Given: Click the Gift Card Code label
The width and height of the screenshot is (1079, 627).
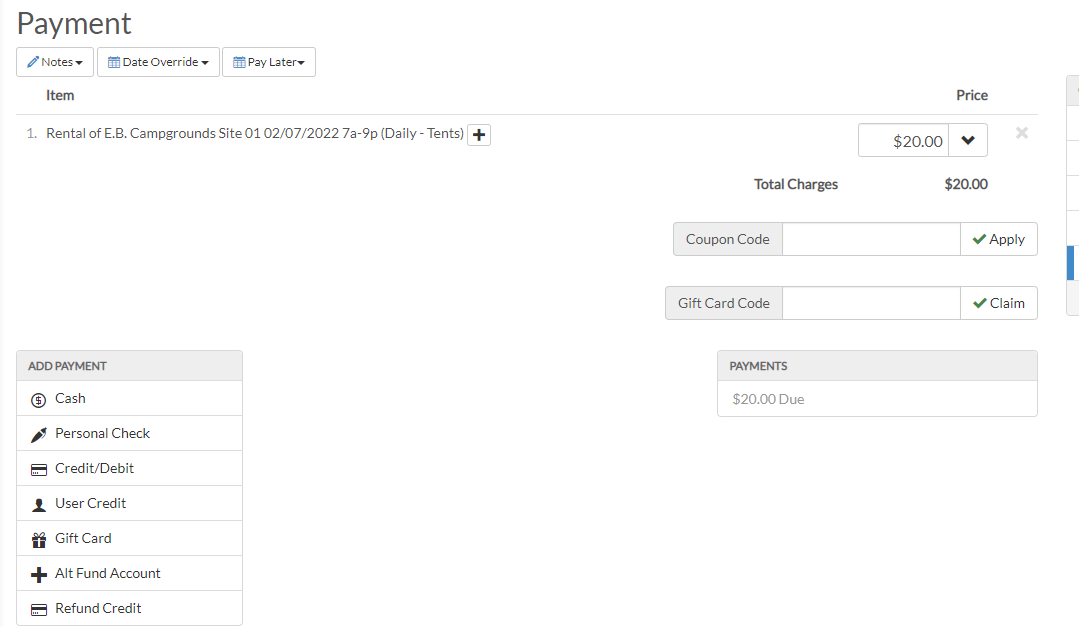Looking at the screenshot, I should click(x=724, y=303).
